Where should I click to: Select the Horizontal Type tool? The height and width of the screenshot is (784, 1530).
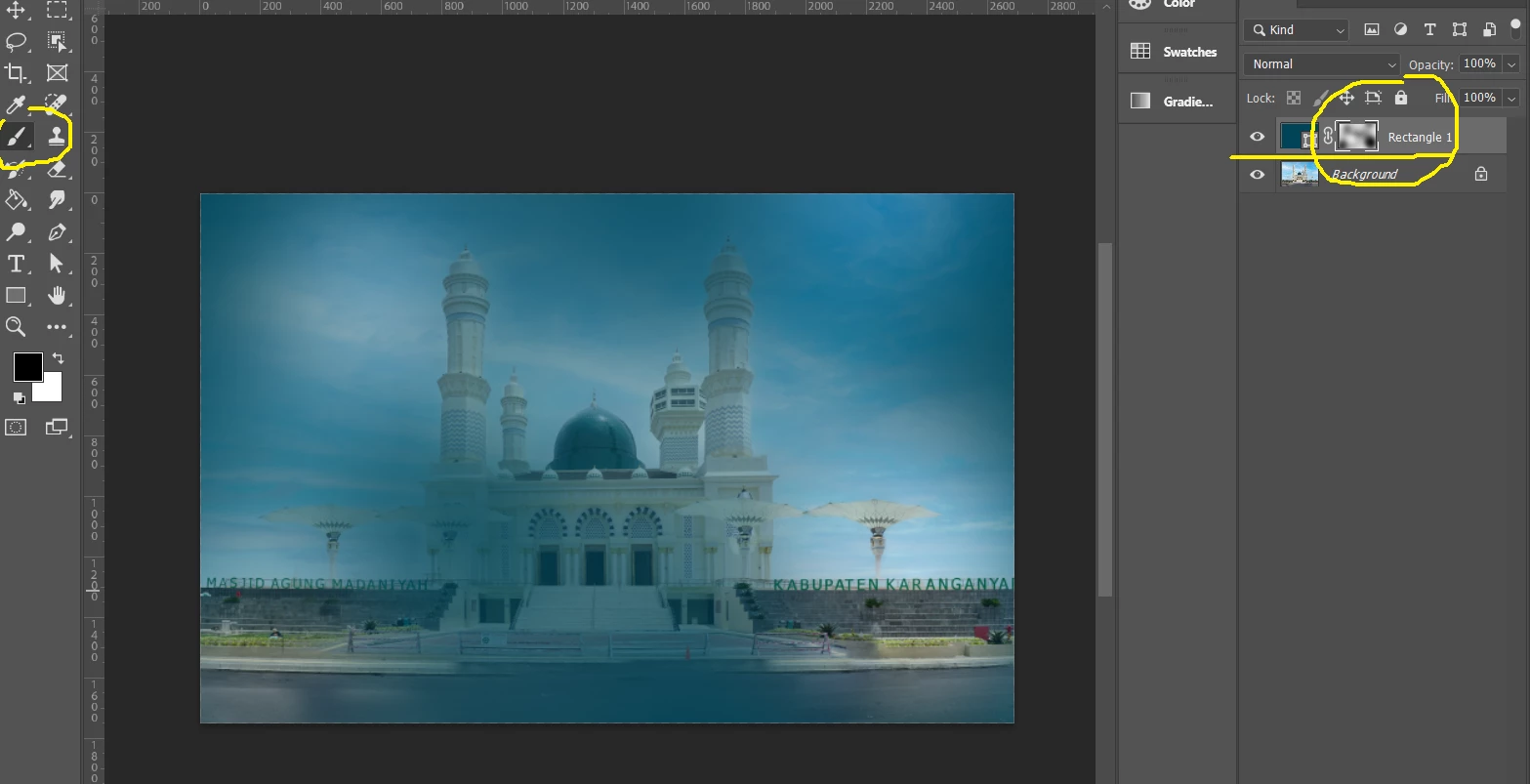point(16,264)
